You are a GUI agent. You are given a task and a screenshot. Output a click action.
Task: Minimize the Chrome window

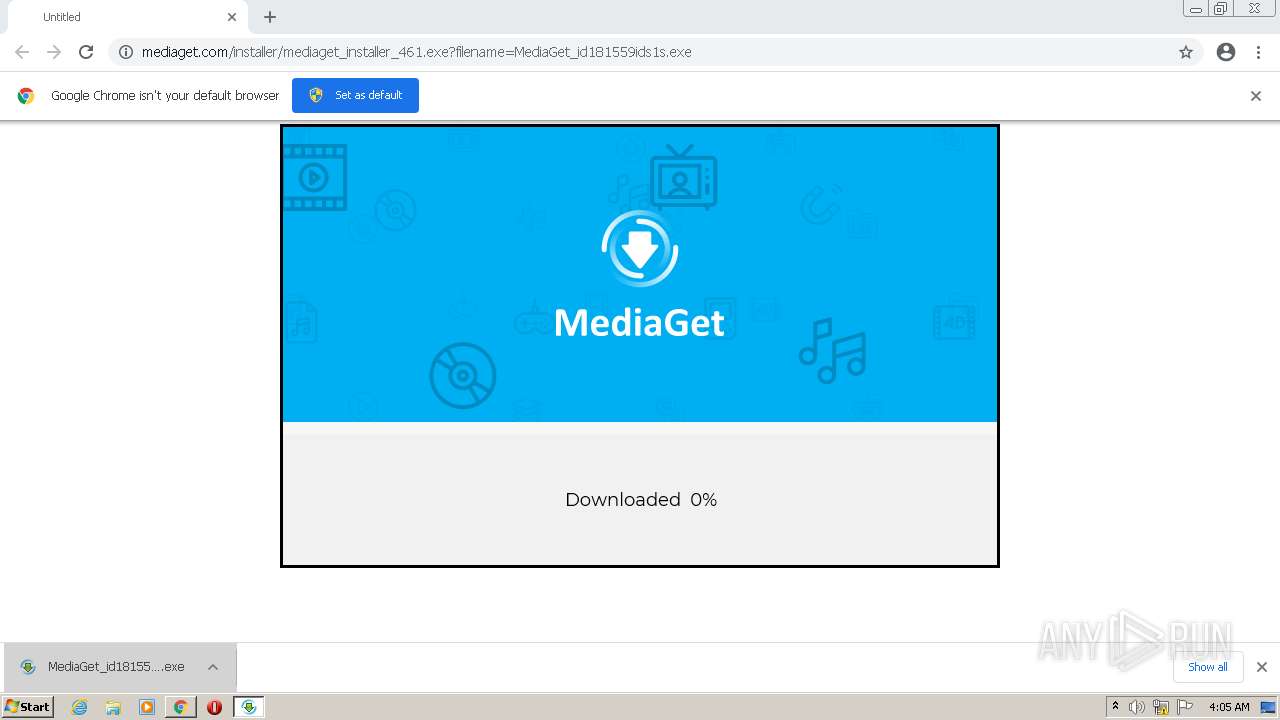[x=1195, y=9]
